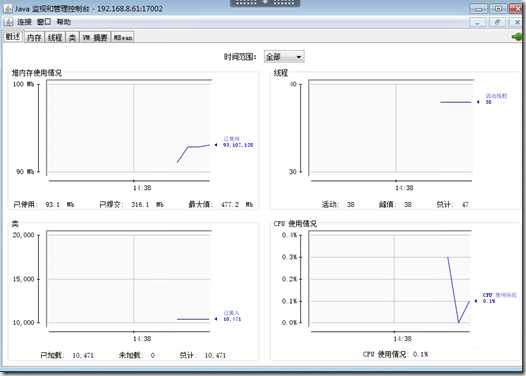The width and height of the screenshot is (526, 376).
Task: Click the Java icon in title bar
Action: click(8, 8)
